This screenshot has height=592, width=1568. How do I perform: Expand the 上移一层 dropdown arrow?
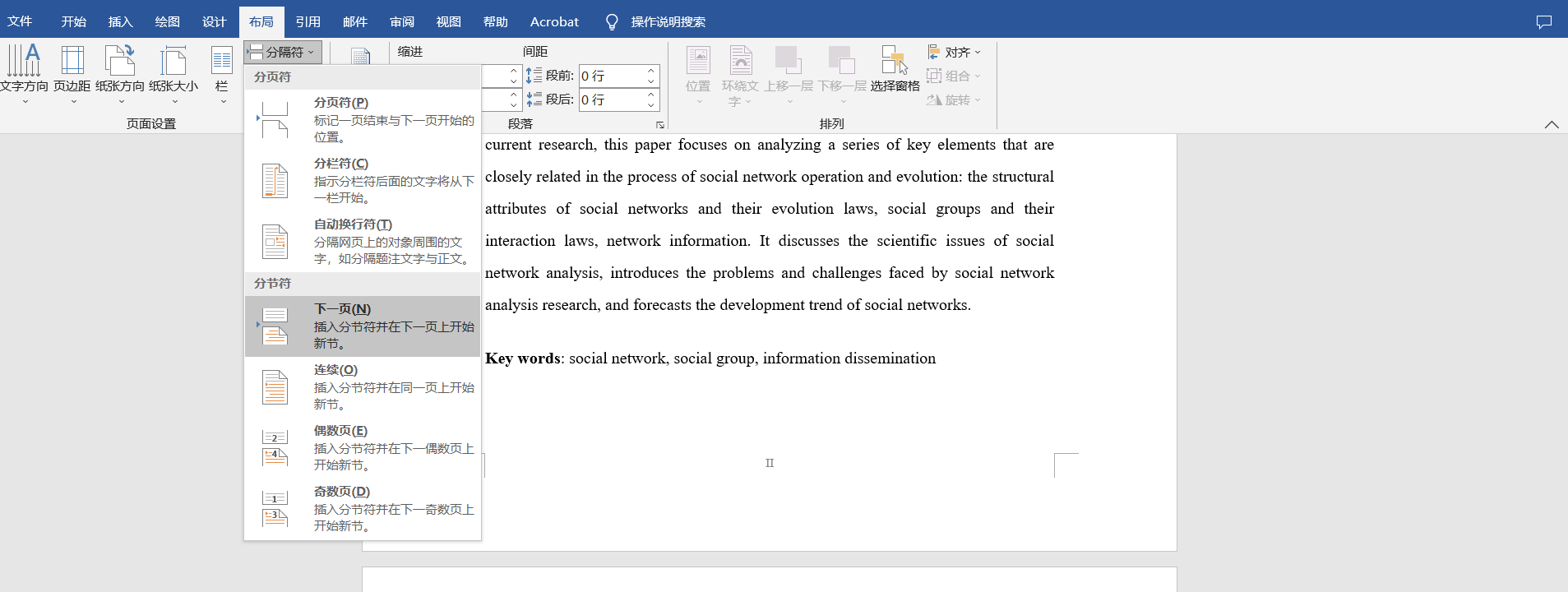point(789,102)
